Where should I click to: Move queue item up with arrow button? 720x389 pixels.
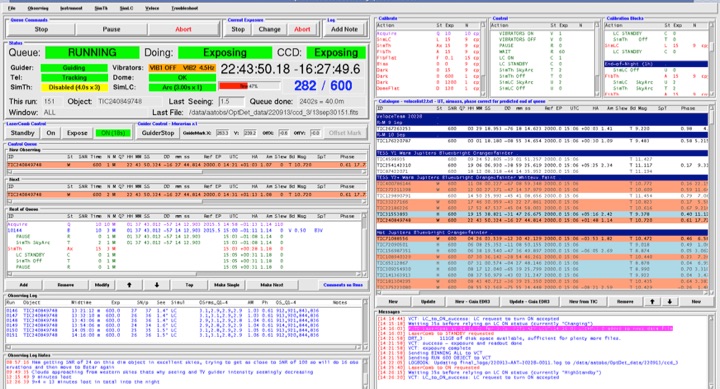129,285
